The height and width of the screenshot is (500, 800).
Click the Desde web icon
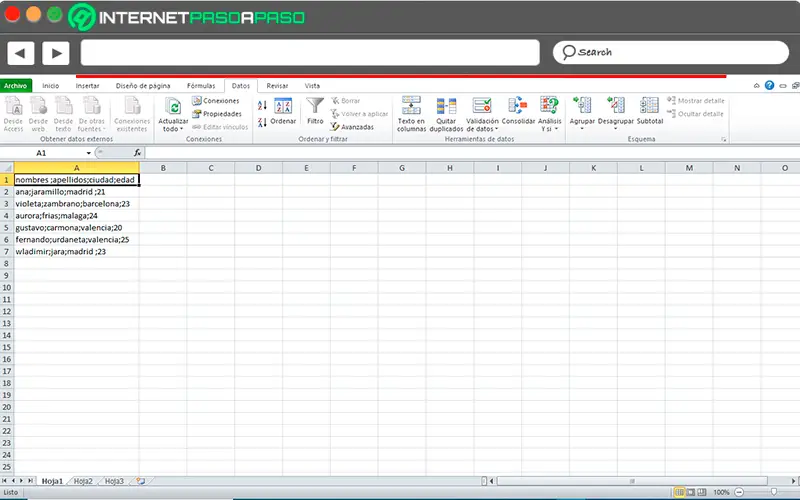click(x=38, y=114)
